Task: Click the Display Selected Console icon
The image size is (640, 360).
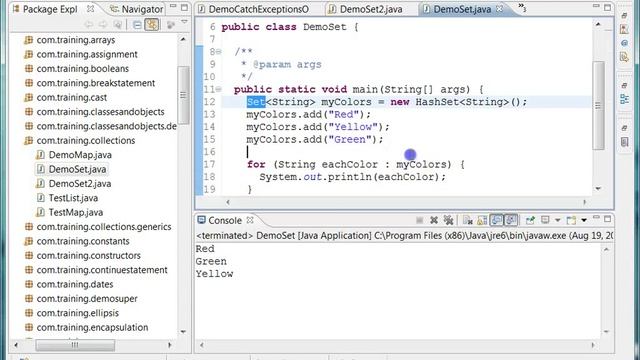Action: coord(545,220)
